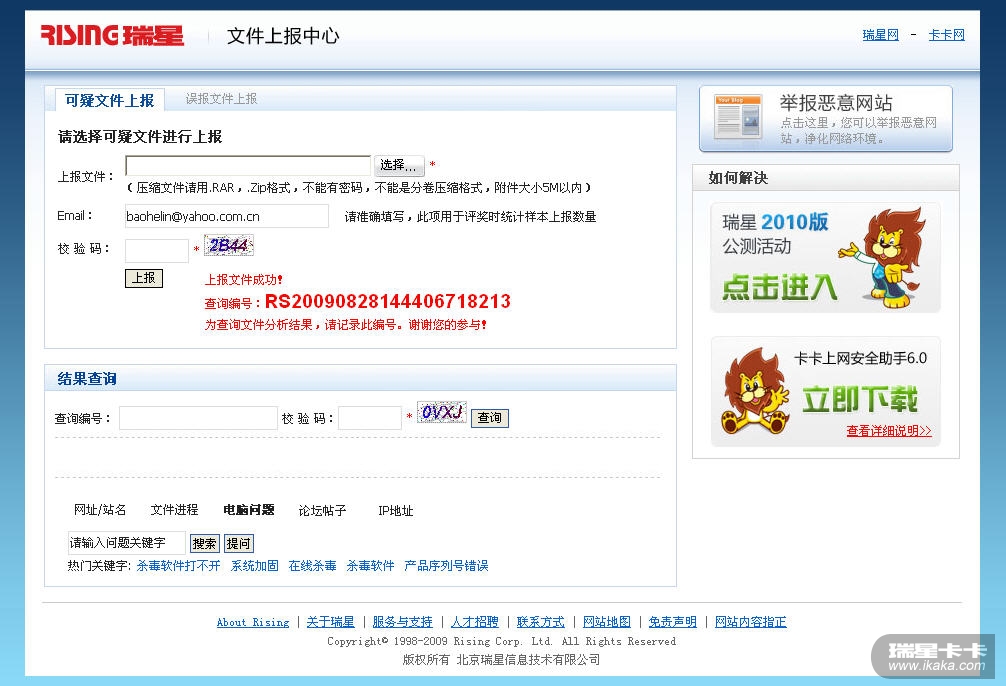Open the 关于瑞星 footer link

pos(330,622)
